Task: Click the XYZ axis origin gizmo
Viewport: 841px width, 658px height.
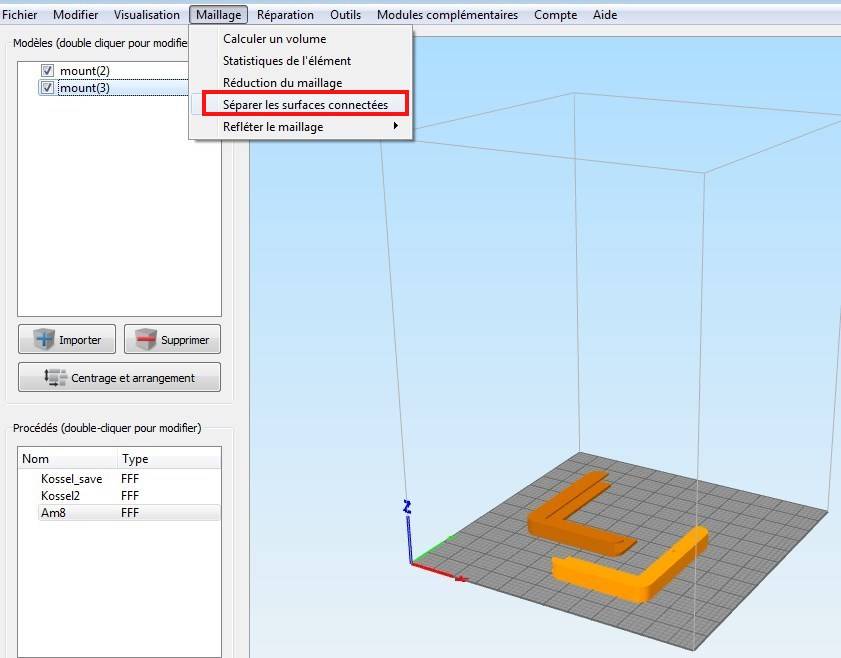Action: pyautogui.click(x=411, y=561)
